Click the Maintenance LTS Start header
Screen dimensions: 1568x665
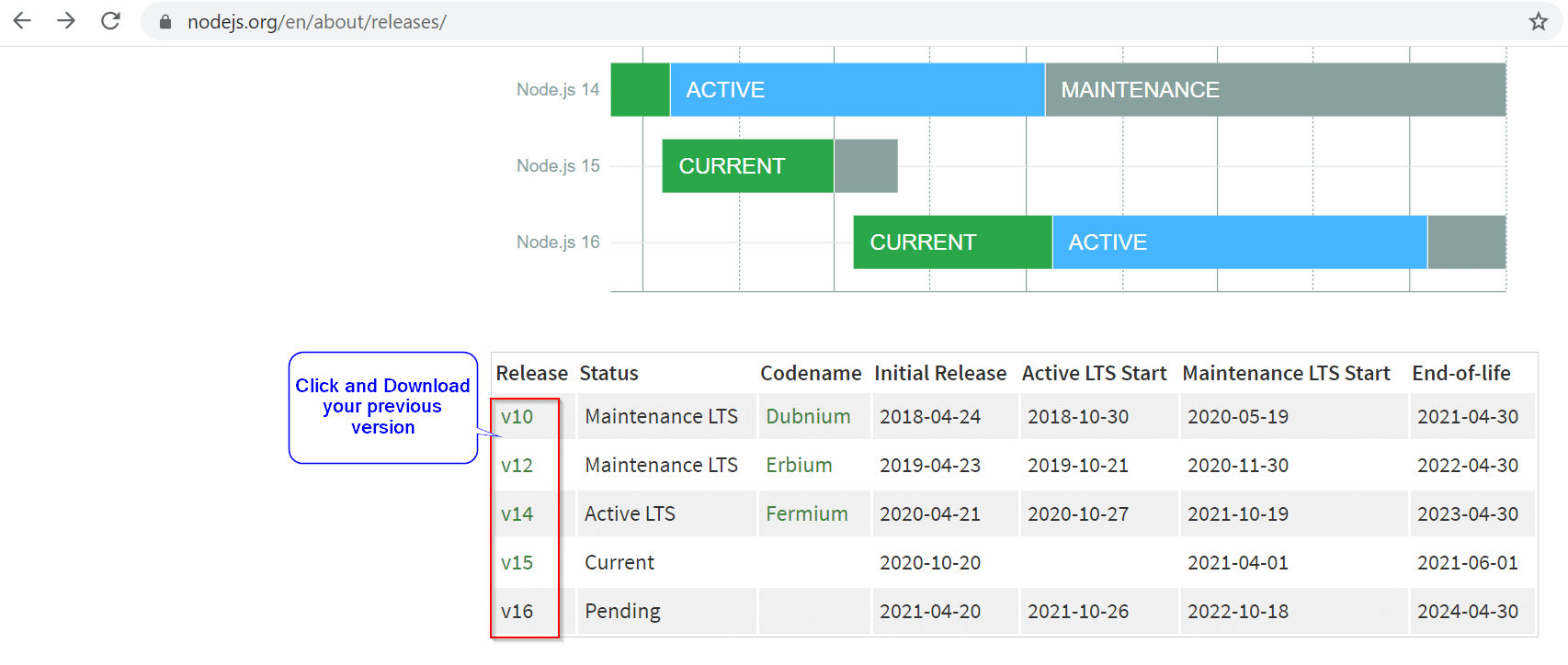click(1286, 374)
